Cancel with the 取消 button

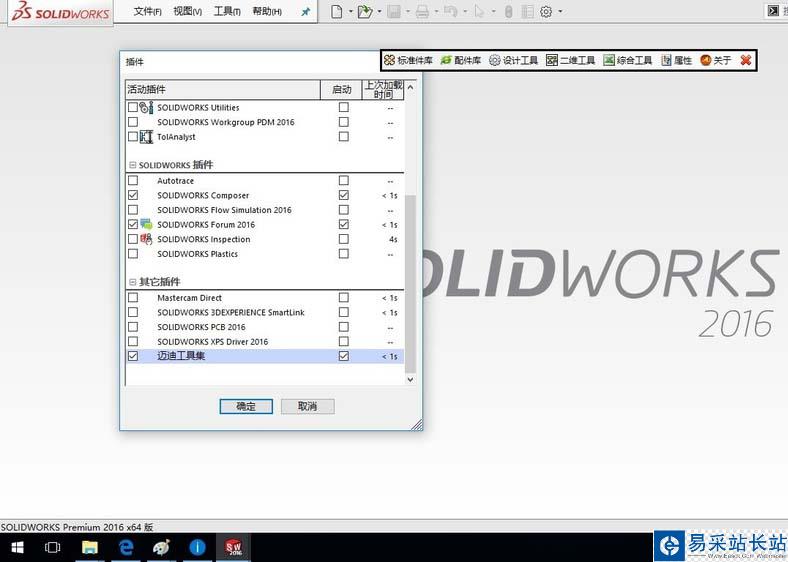(x=308, y=406)
